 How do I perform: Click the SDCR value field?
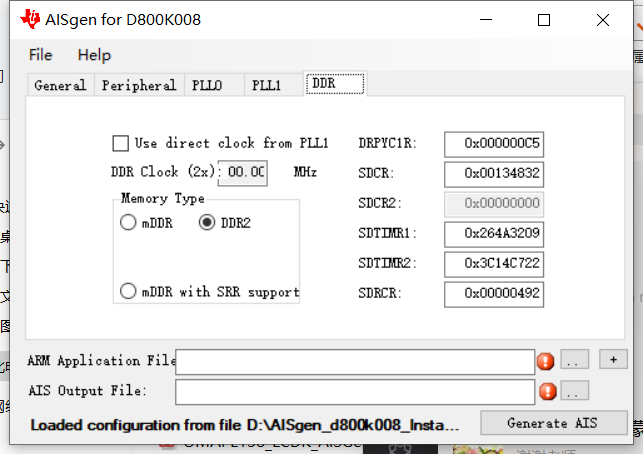pos(494,174)
